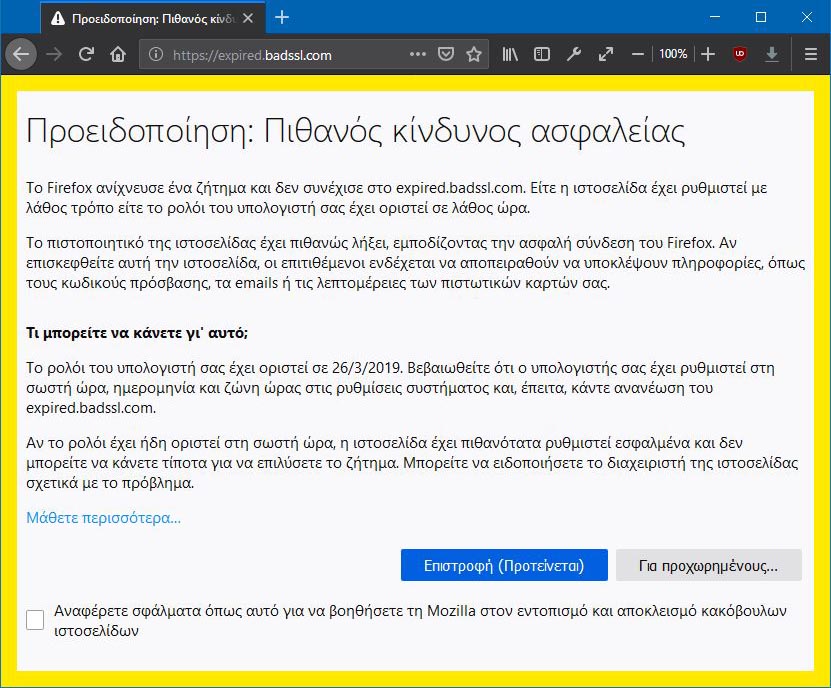This screenshot has width=831, height=688.
Task: Show site information icon in address bar
Action: [x=156, y=54]
